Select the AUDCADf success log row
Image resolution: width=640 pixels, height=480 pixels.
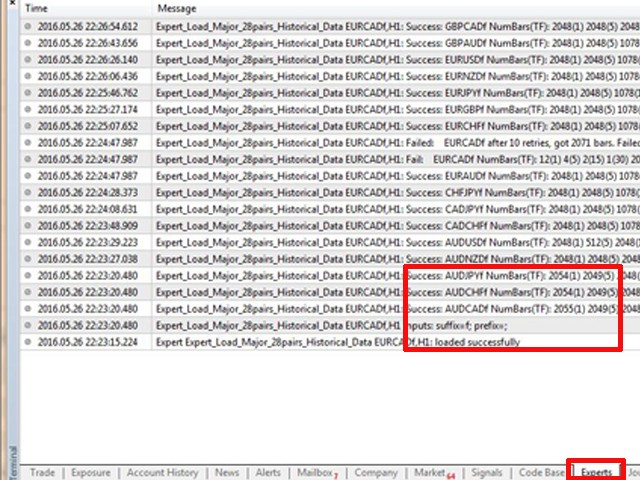(330, 309)
